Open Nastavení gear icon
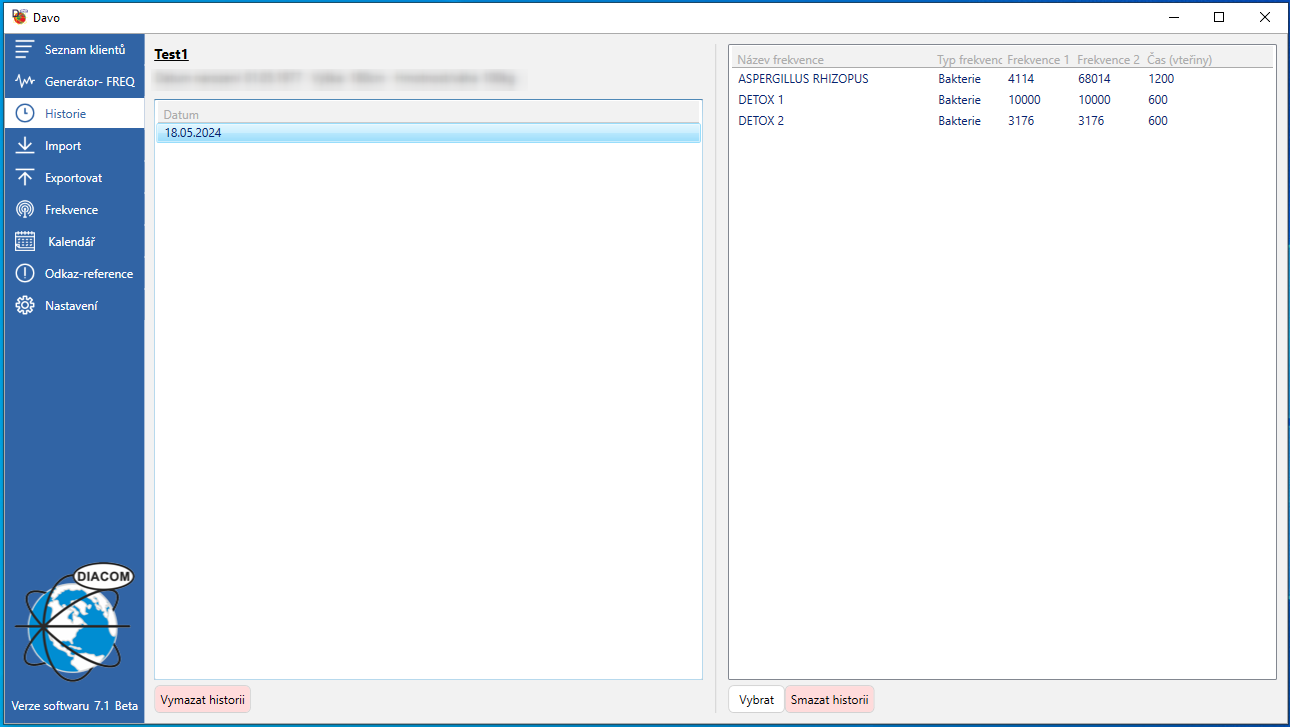 tap(25, 306)
